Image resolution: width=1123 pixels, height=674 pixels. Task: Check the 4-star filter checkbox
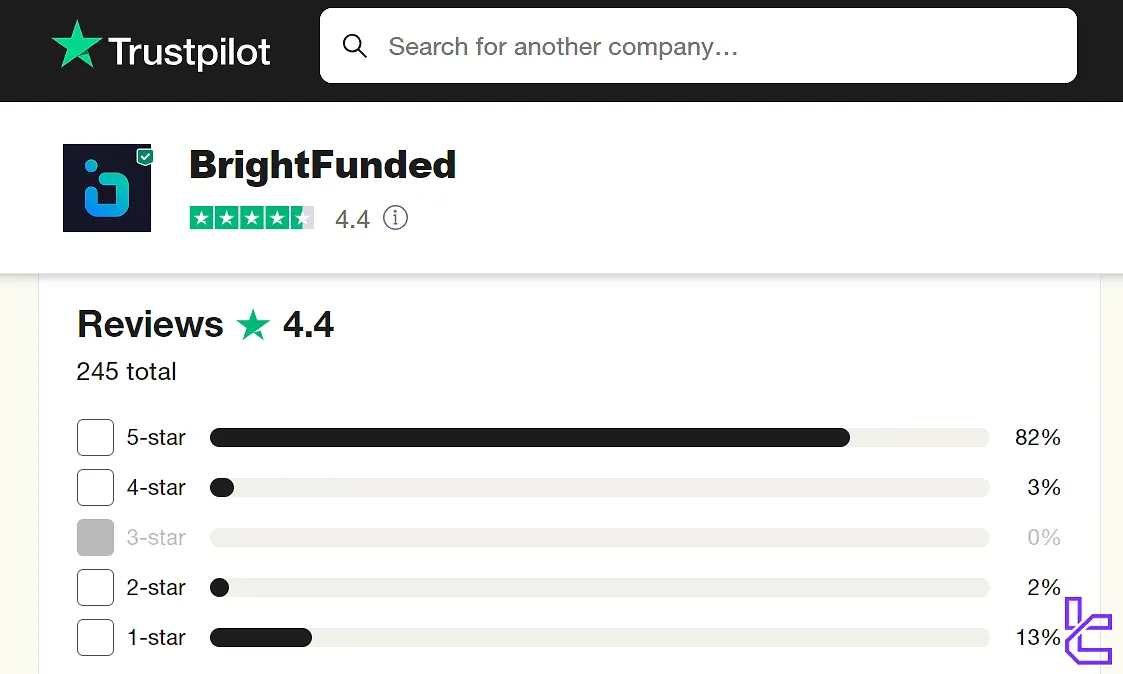95,487
